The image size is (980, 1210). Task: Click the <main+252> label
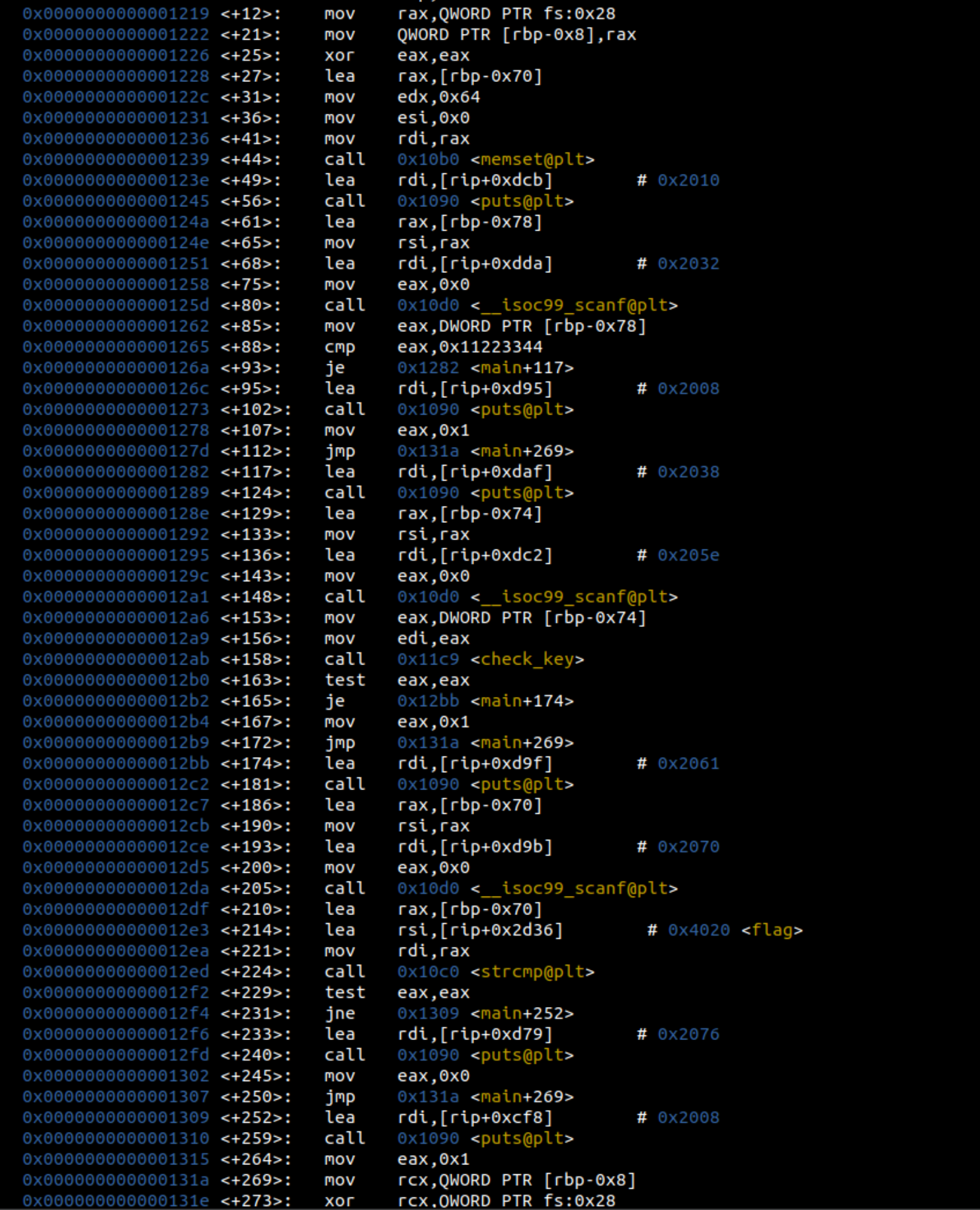tap(522, 1013)
